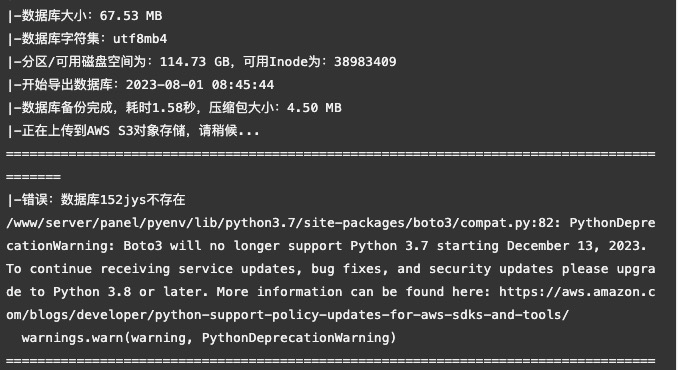
Task: Open the https://aws.amazon.com link start
Action: (x=577, y=292)
